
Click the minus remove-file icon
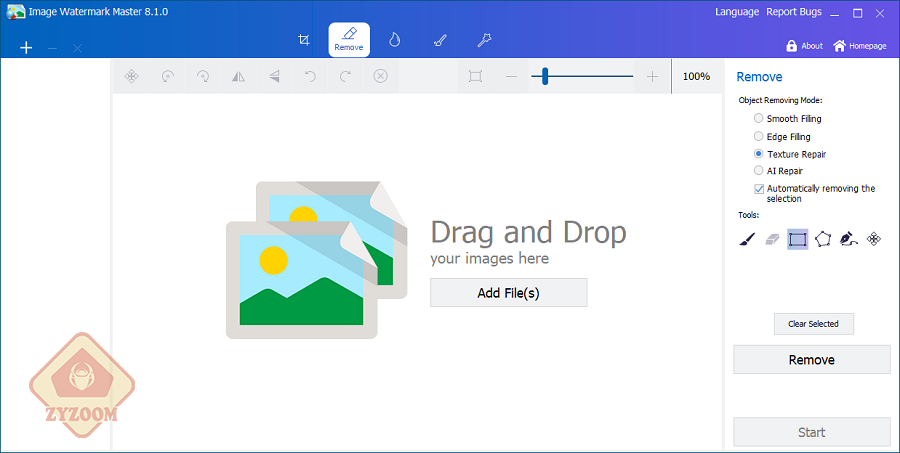(x=52, y=48)
